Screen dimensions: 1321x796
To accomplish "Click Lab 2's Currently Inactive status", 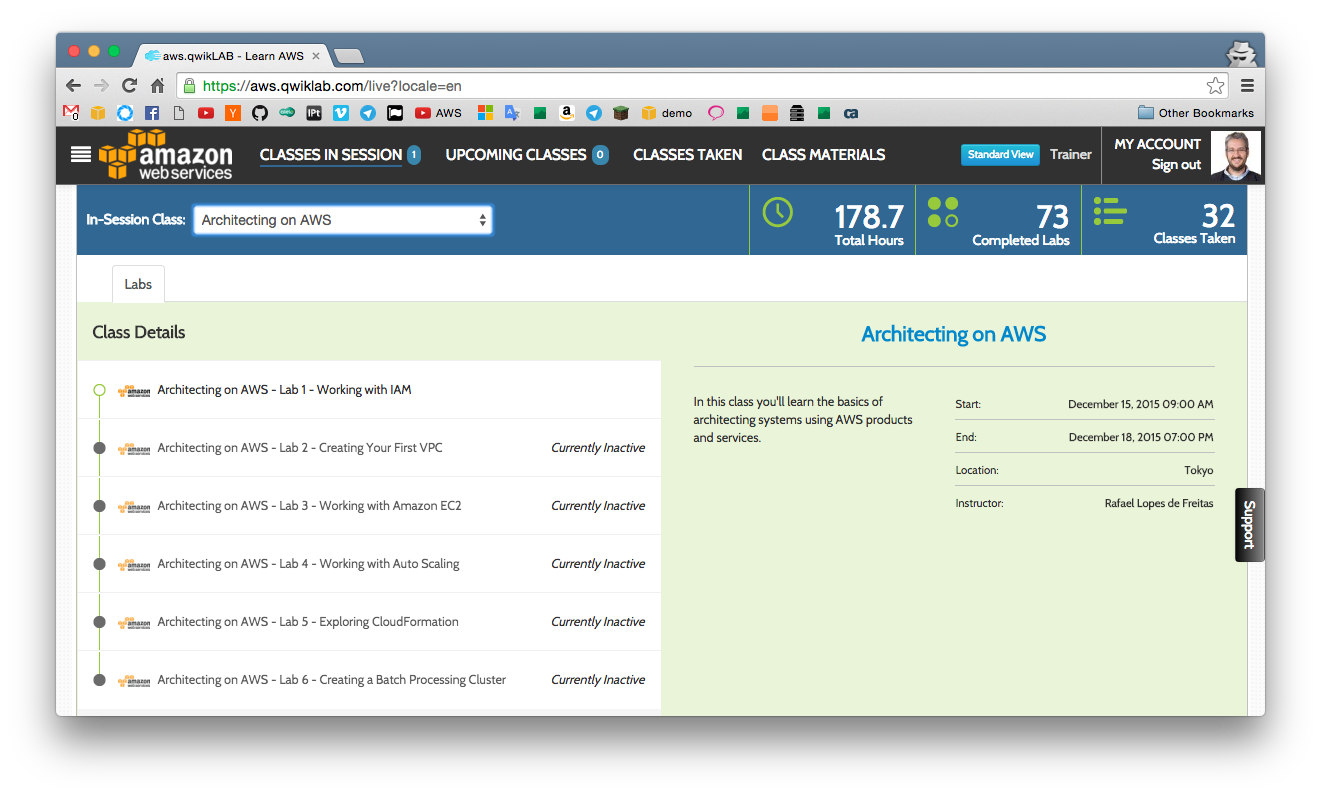I will click(x=598, y=448).
